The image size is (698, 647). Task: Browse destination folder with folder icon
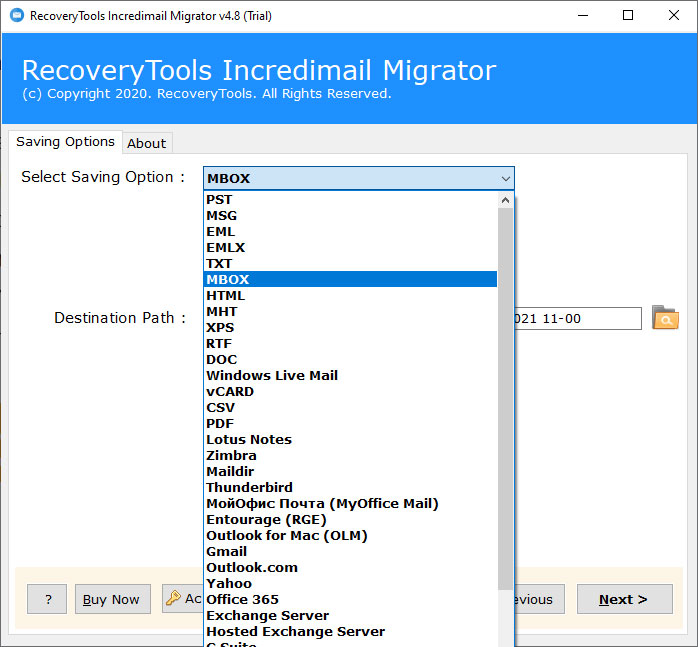tap(665, 317)
